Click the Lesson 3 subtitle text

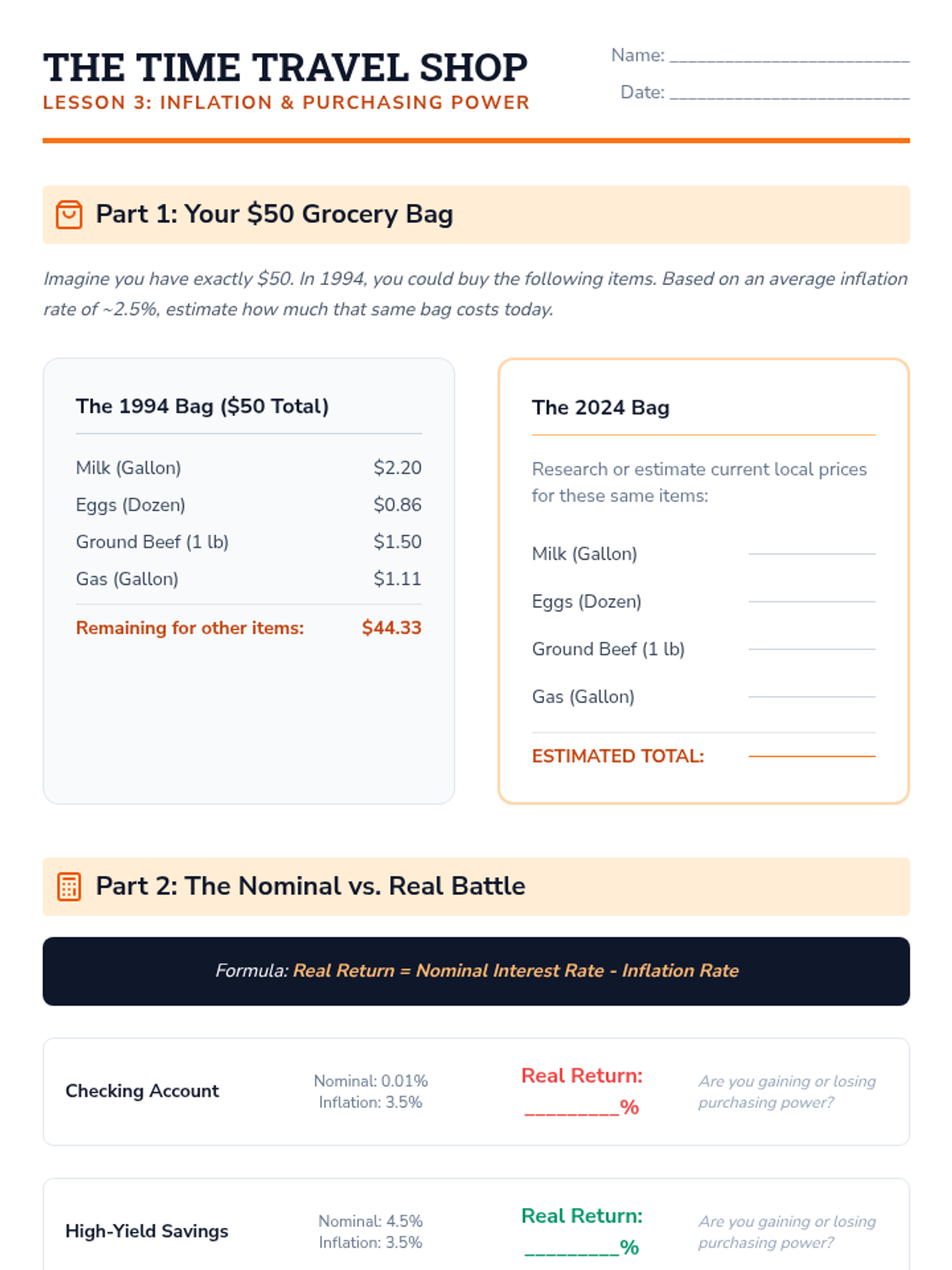pyautogui.click(x=286, y=103)
